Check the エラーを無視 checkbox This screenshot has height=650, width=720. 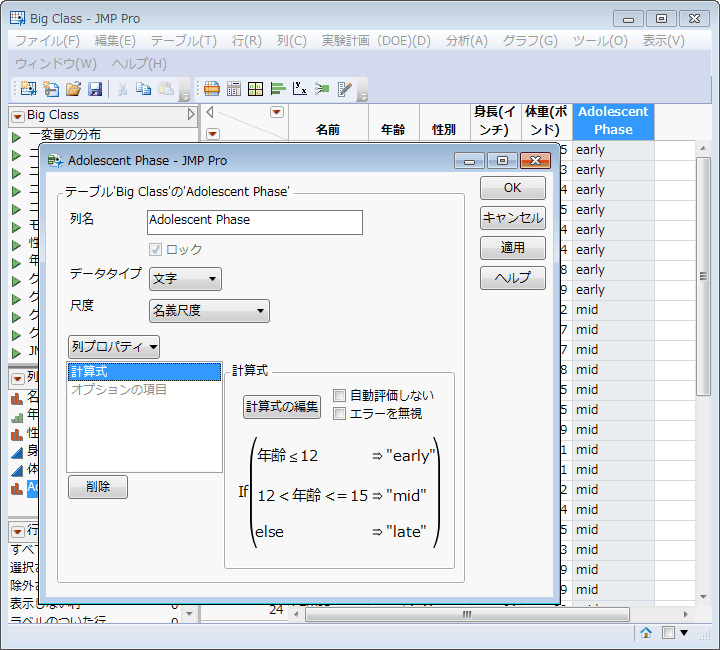[340, 413]
